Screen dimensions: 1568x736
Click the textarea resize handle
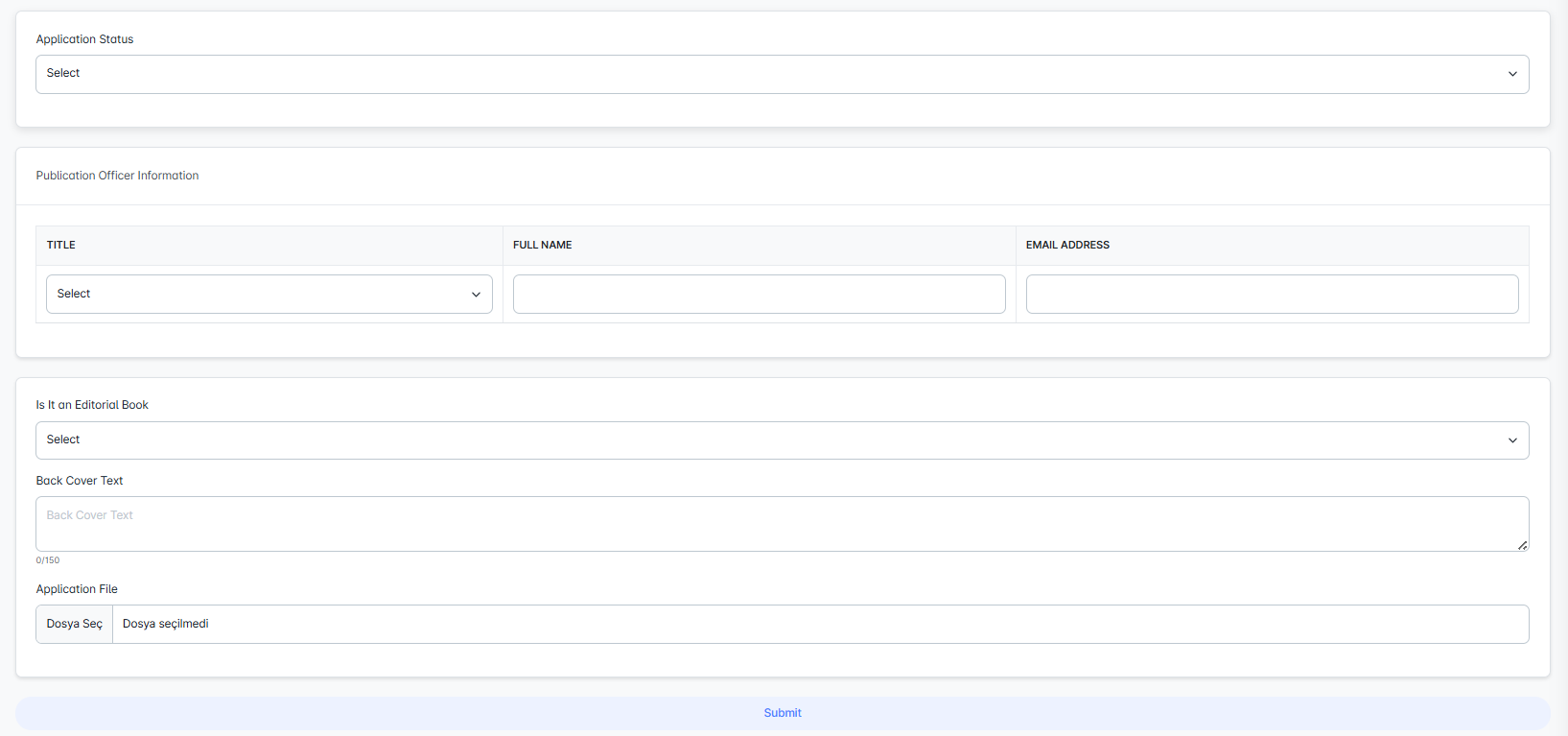click(x=1522, y=545)
